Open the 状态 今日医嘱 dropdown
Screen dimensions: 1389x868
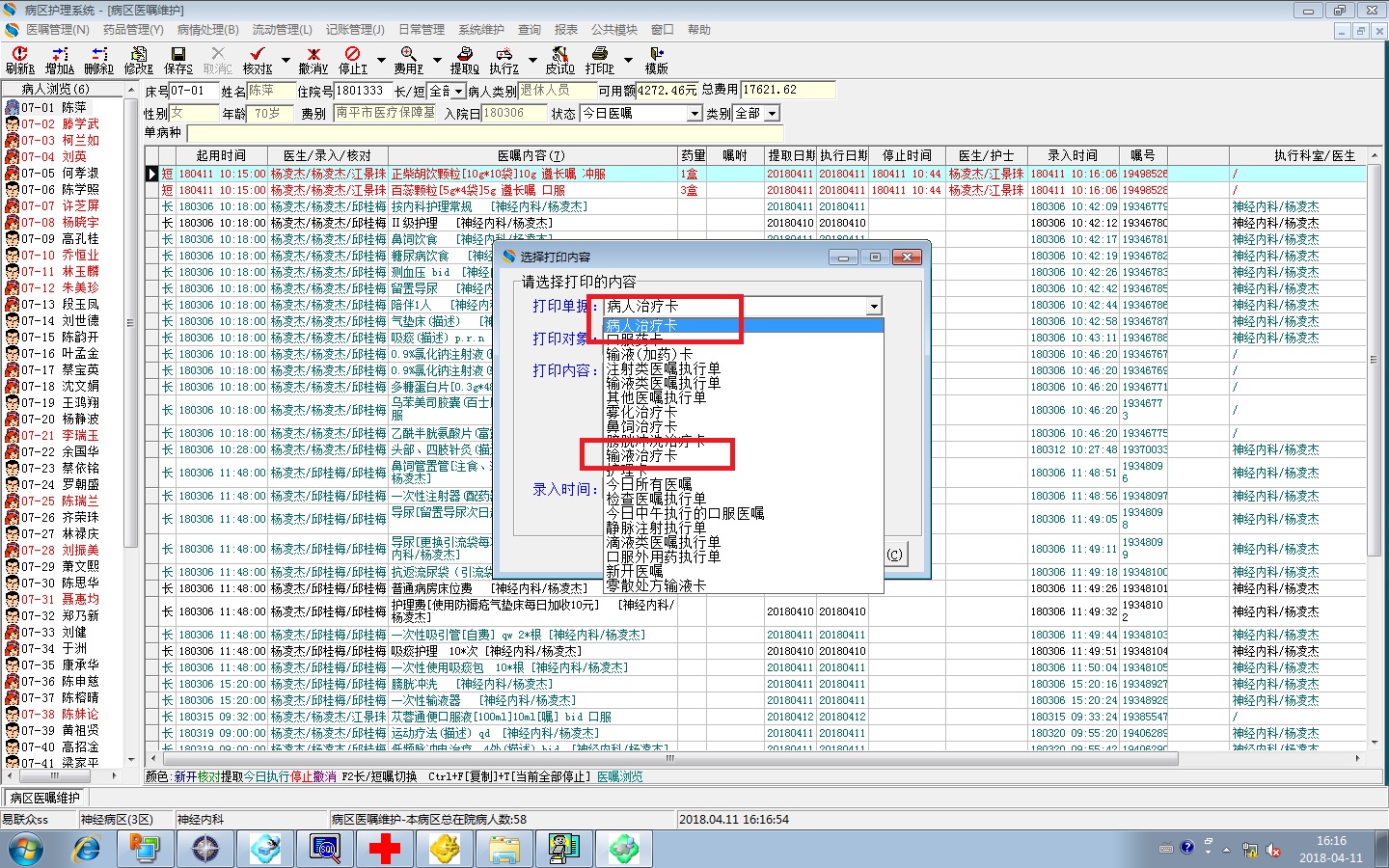[694, 114]
